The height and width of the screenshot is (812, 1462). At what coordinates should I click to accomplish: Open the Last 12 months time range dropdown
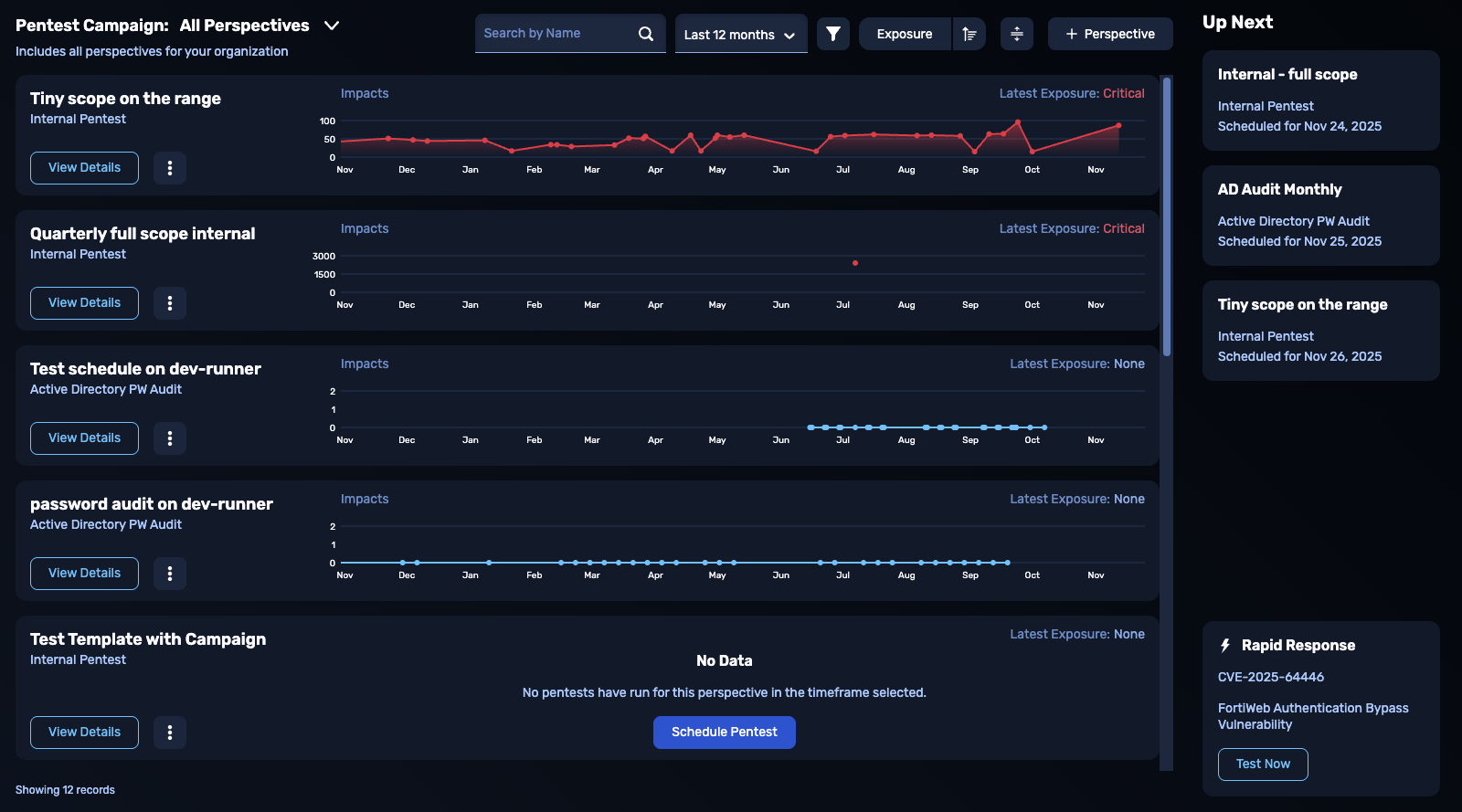740,35
